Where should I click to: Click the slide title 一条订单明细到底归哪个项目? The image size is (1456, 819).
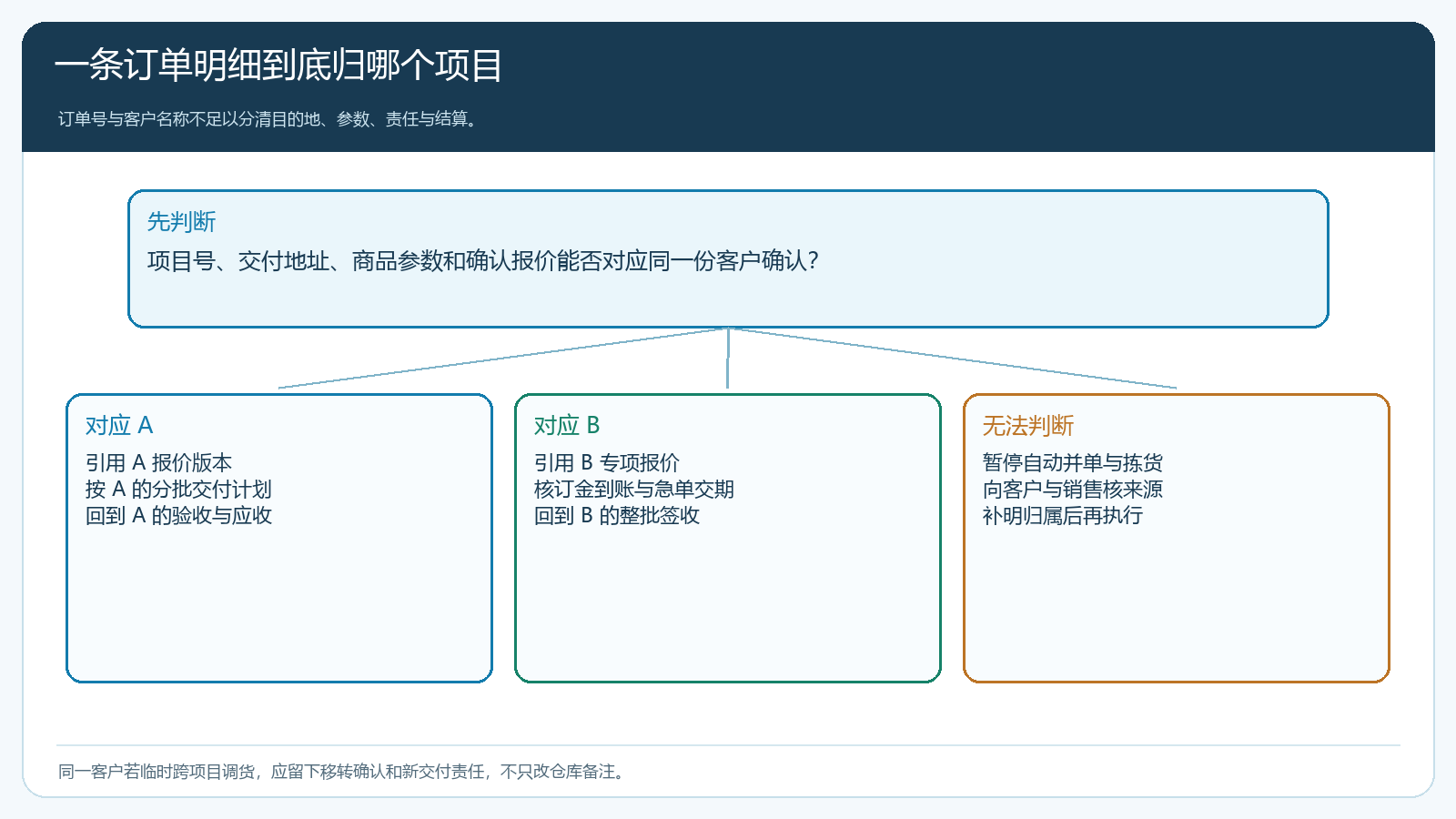[278, 66]
